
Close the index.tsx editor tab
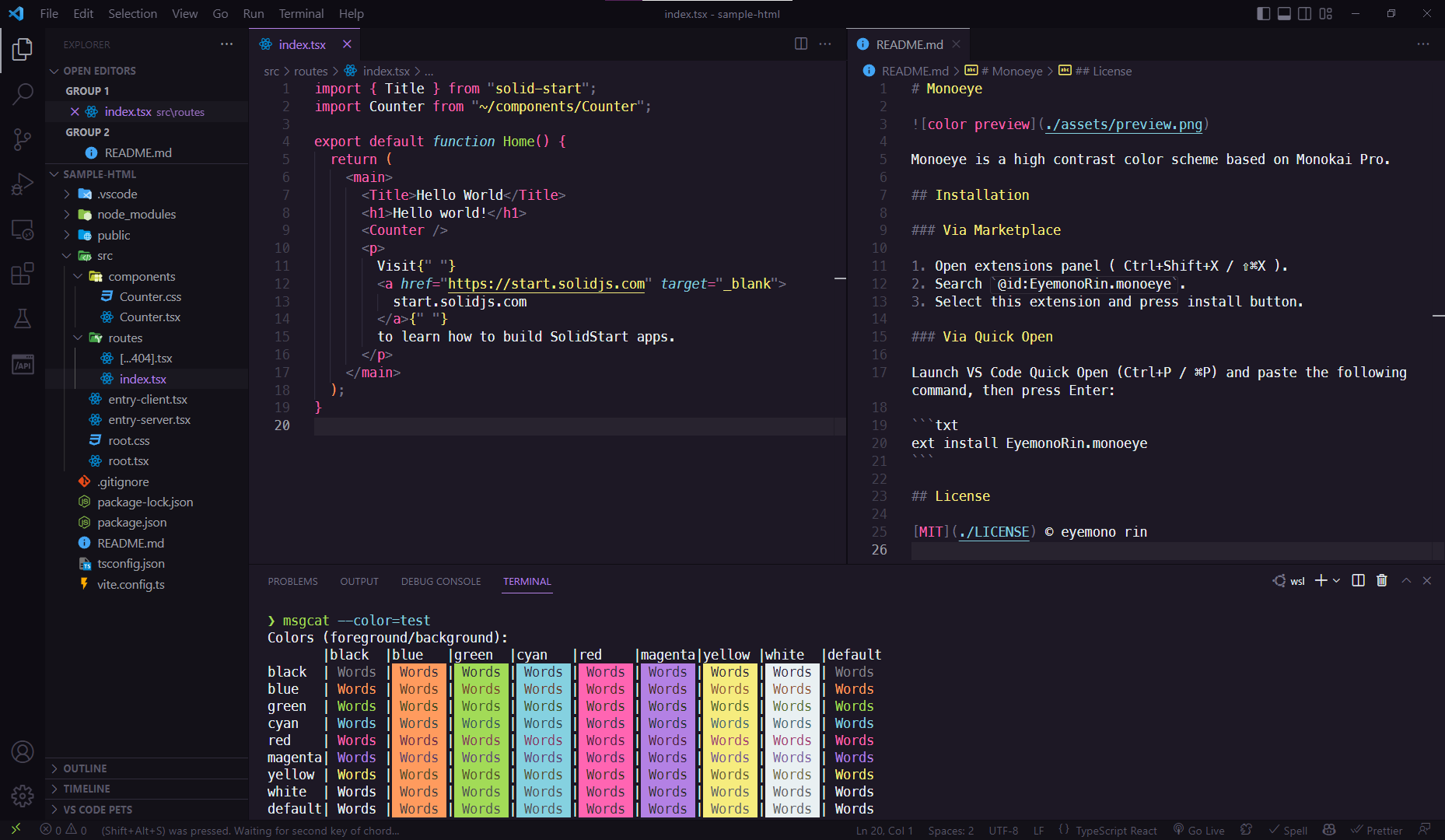[x=347, y=44]
